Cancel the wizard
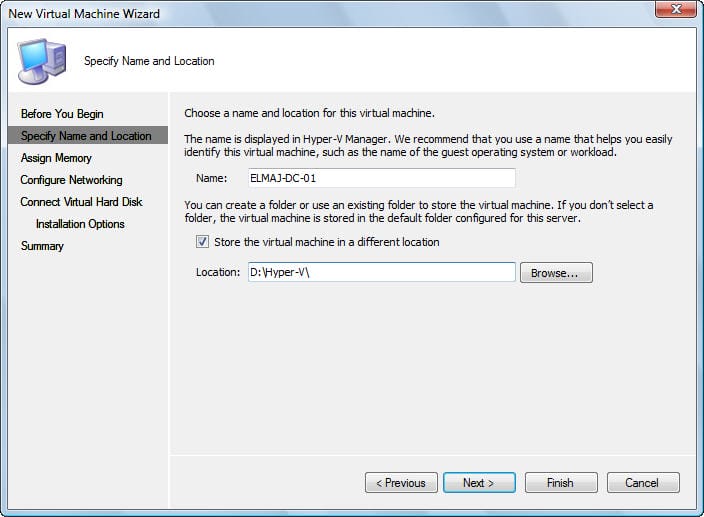The width and height of the screenshot is (704, 517). (x=642, y=483)
